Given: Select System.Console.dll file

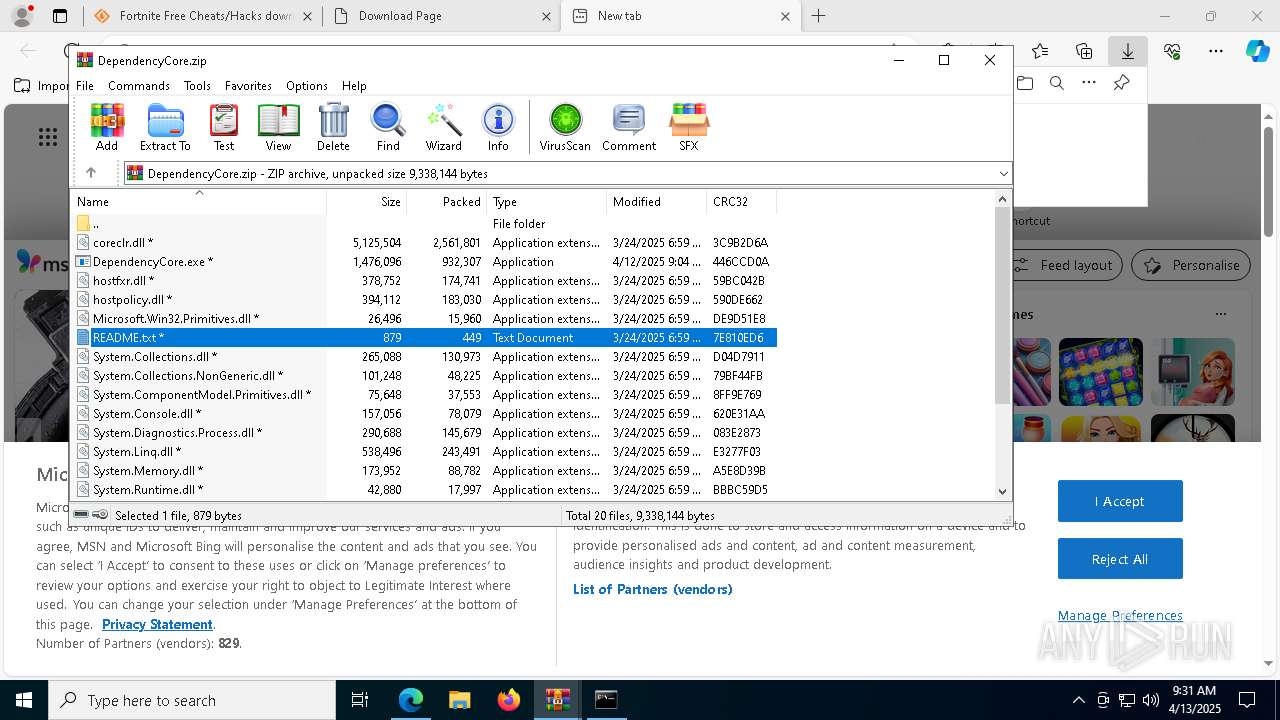Looking at the screenshot, I should (x=425, y=413).
